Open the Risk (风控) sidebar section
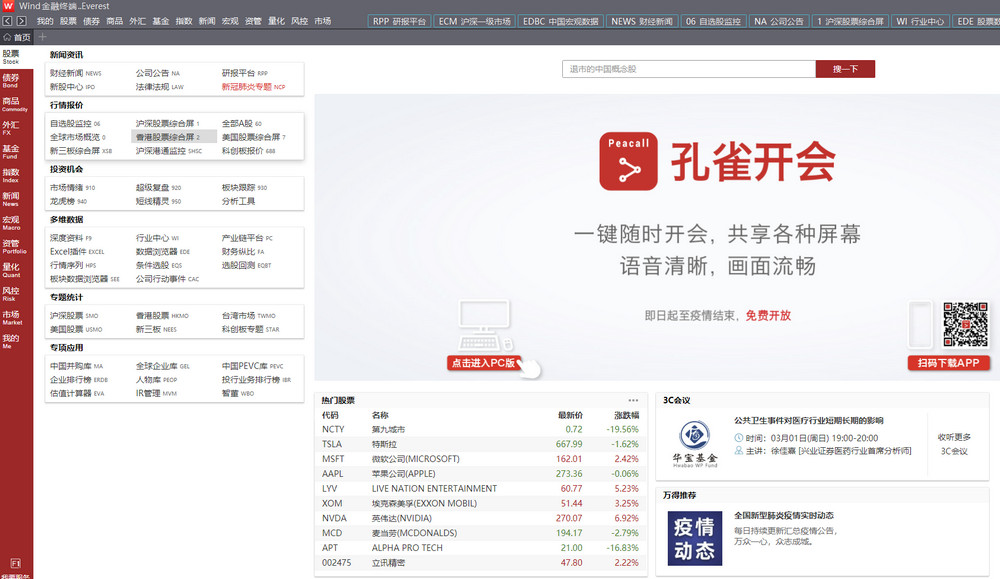Viewport: 1000px width, 579px height. click(x=11, y=293)
